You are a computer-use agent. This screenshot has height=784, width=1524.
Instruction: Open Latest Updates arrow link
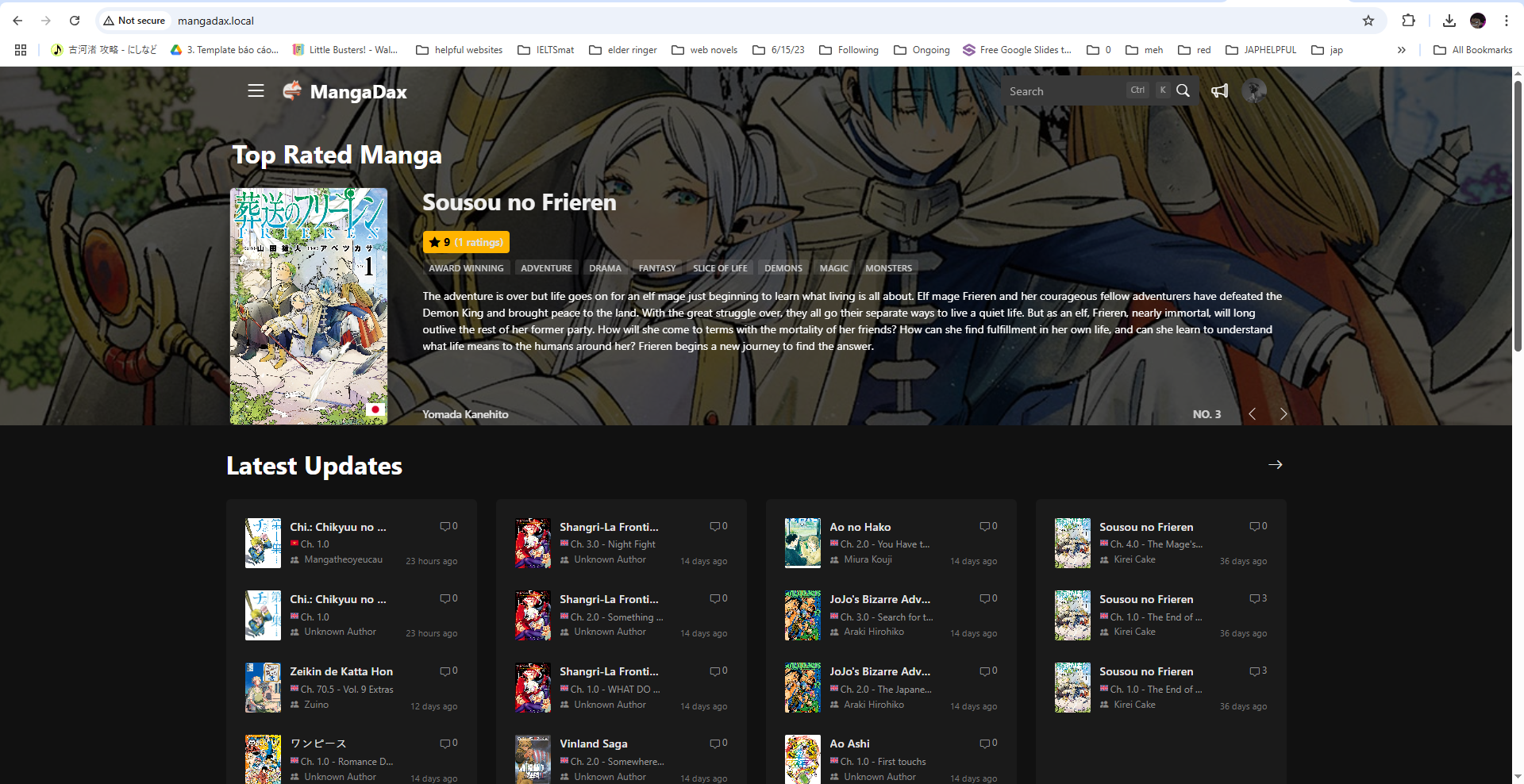point(1276,465)
